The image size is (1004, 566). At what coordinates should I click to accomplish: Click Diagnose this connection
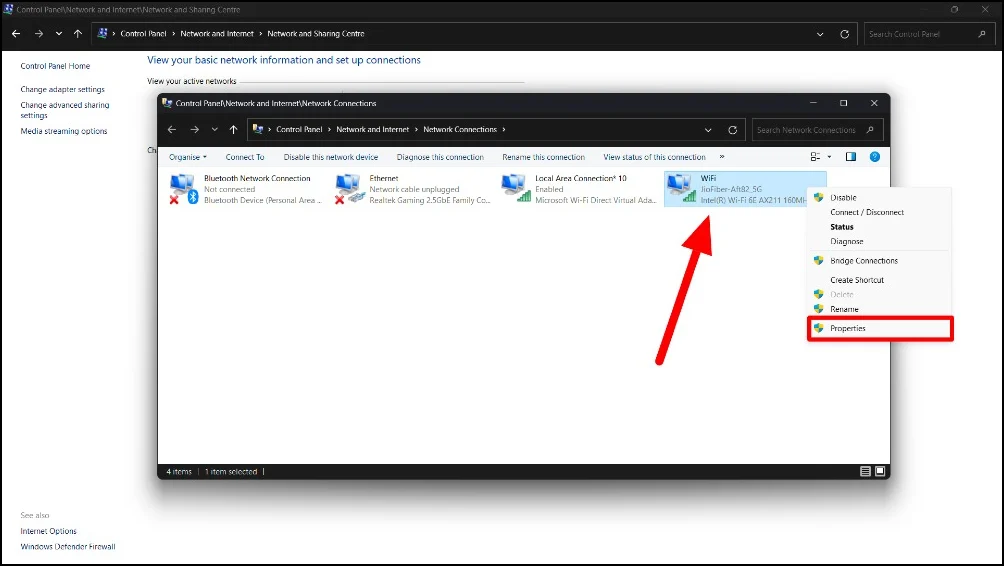pyautogui.click(x=440, y=157)
